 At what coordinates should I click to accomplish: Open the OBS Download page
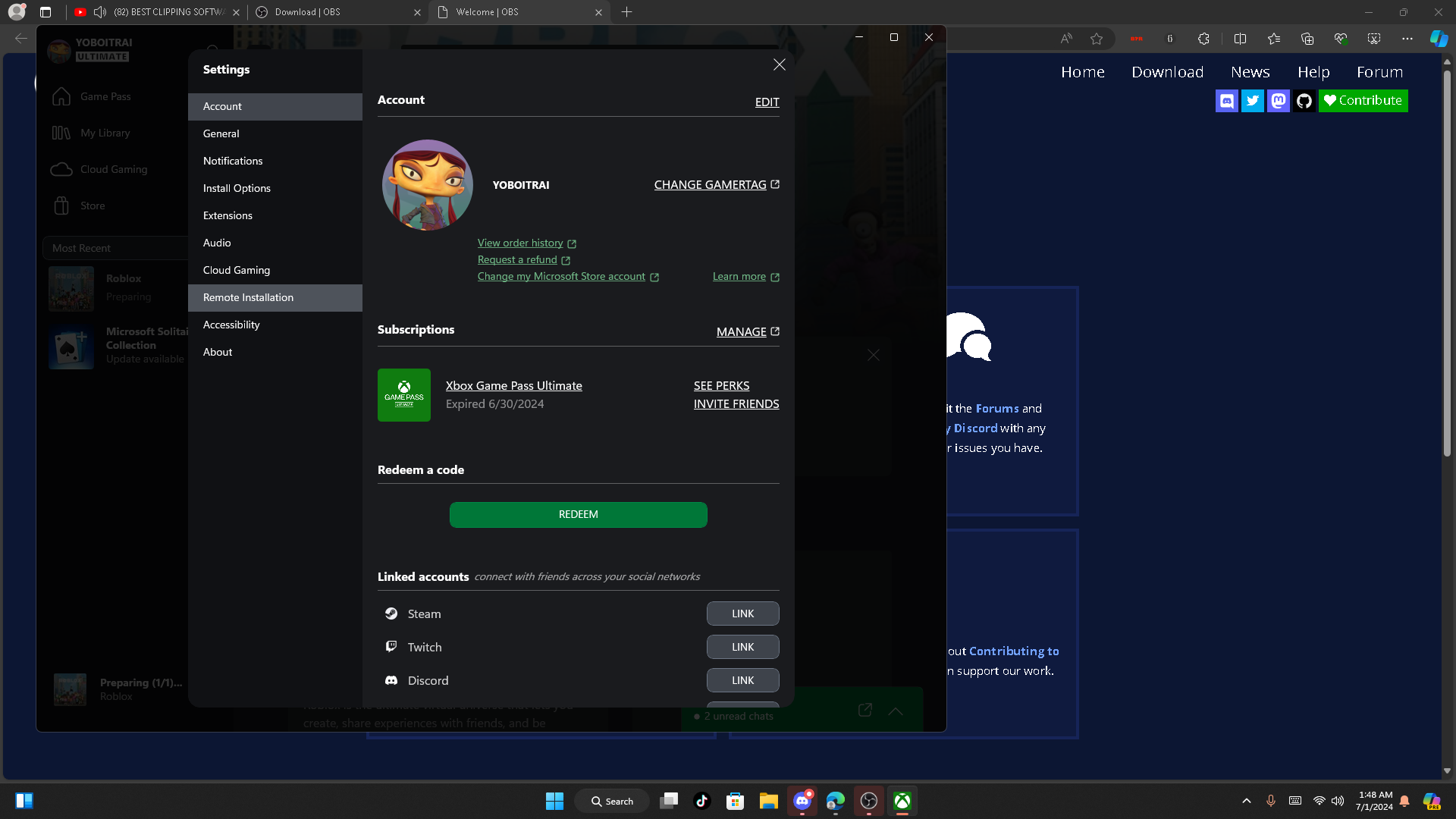(1167, 72)
